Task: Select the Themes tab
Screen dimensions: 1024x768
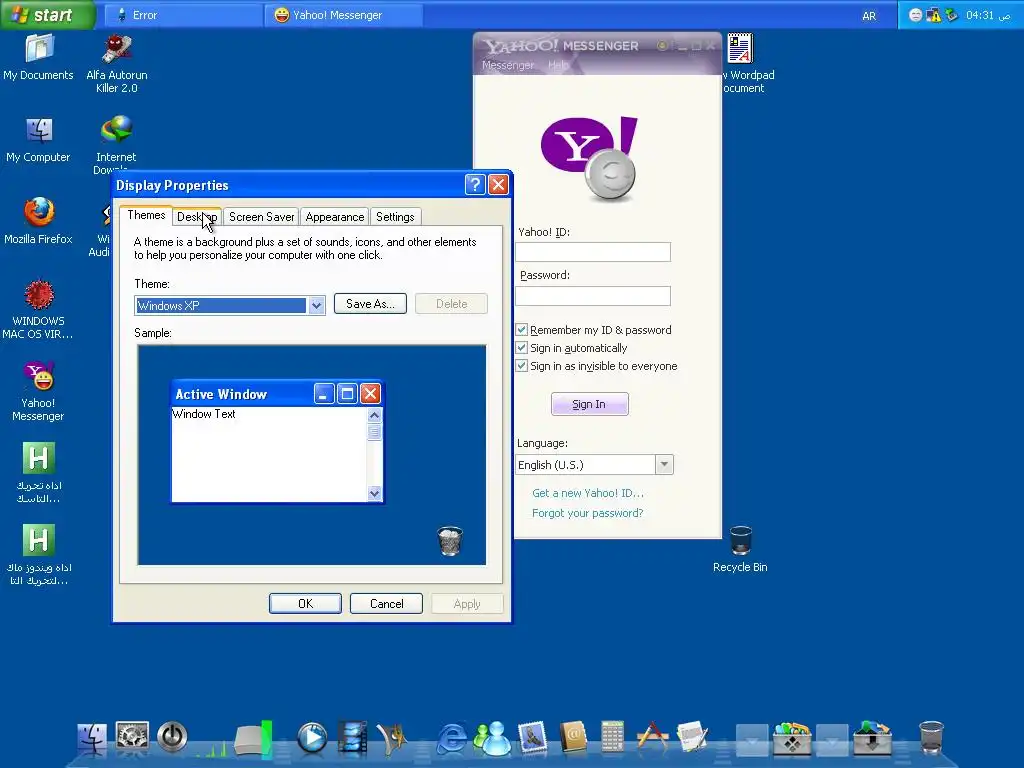Action: [146, 215]
